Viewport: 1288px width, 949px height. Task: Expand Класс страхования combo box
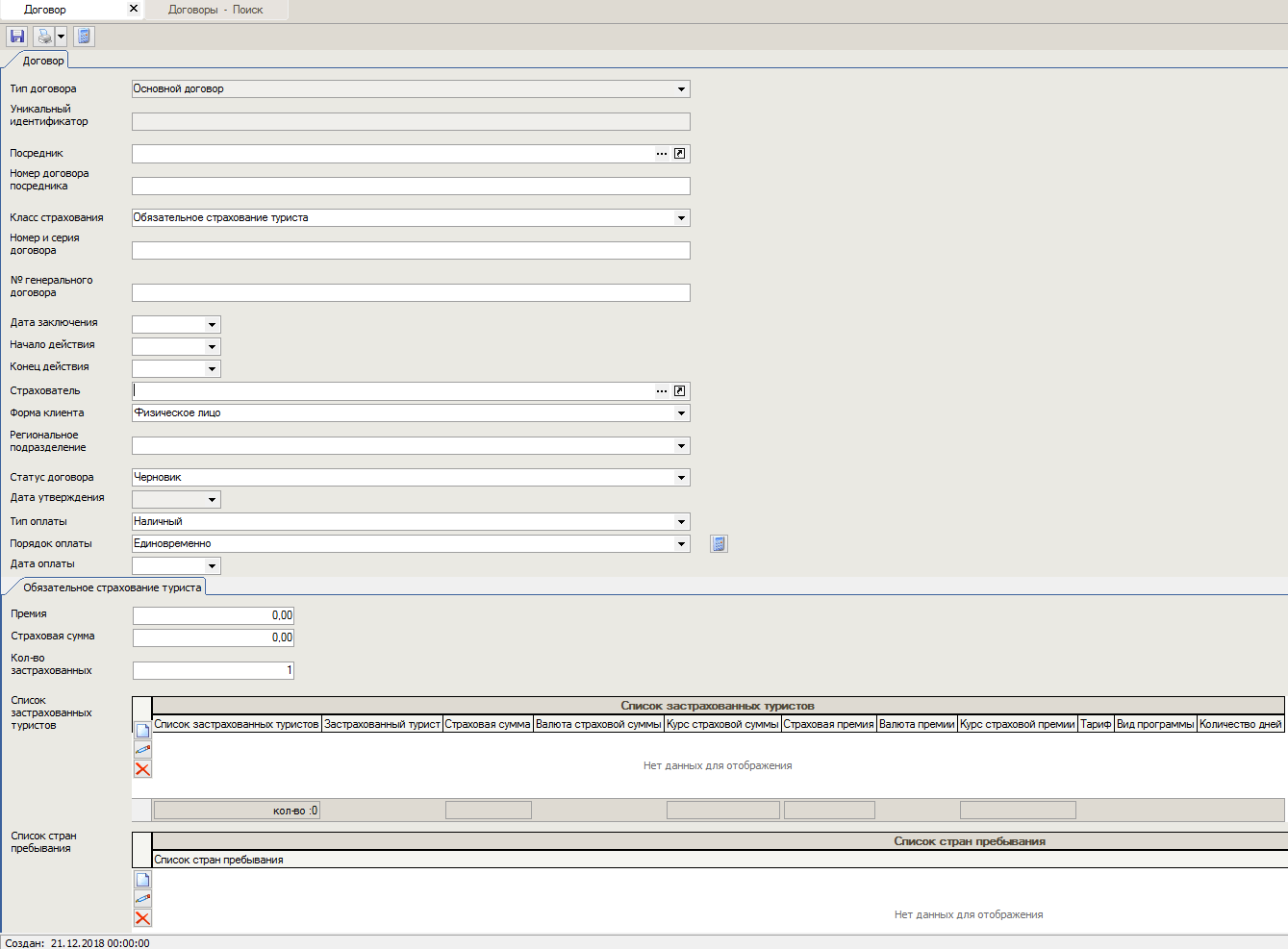[x=681, y=218]
